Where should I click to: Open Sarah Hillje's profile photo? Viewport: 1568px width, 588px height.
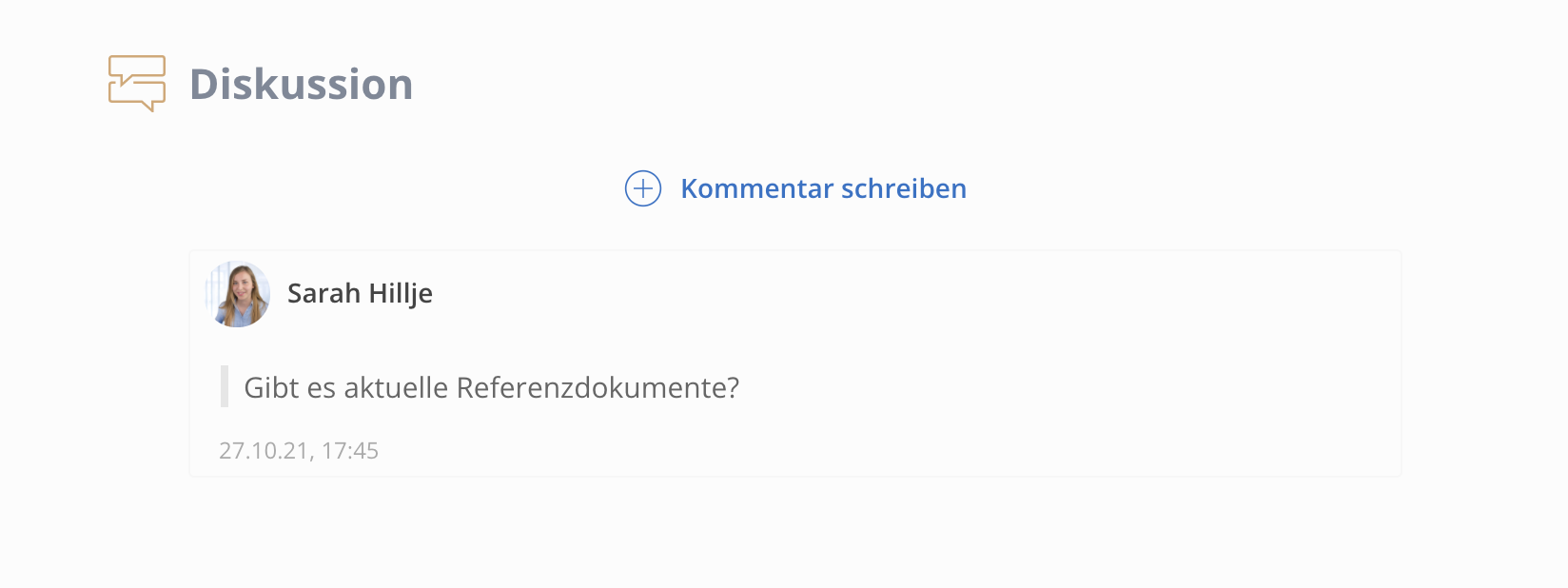[238, 294]
